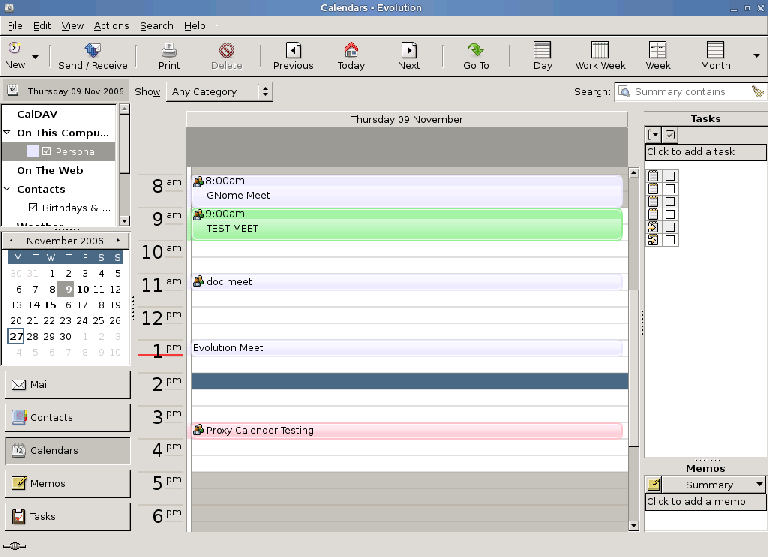Jump to Today in the calendar
The image size is (768, 557).
coord(351,55)
